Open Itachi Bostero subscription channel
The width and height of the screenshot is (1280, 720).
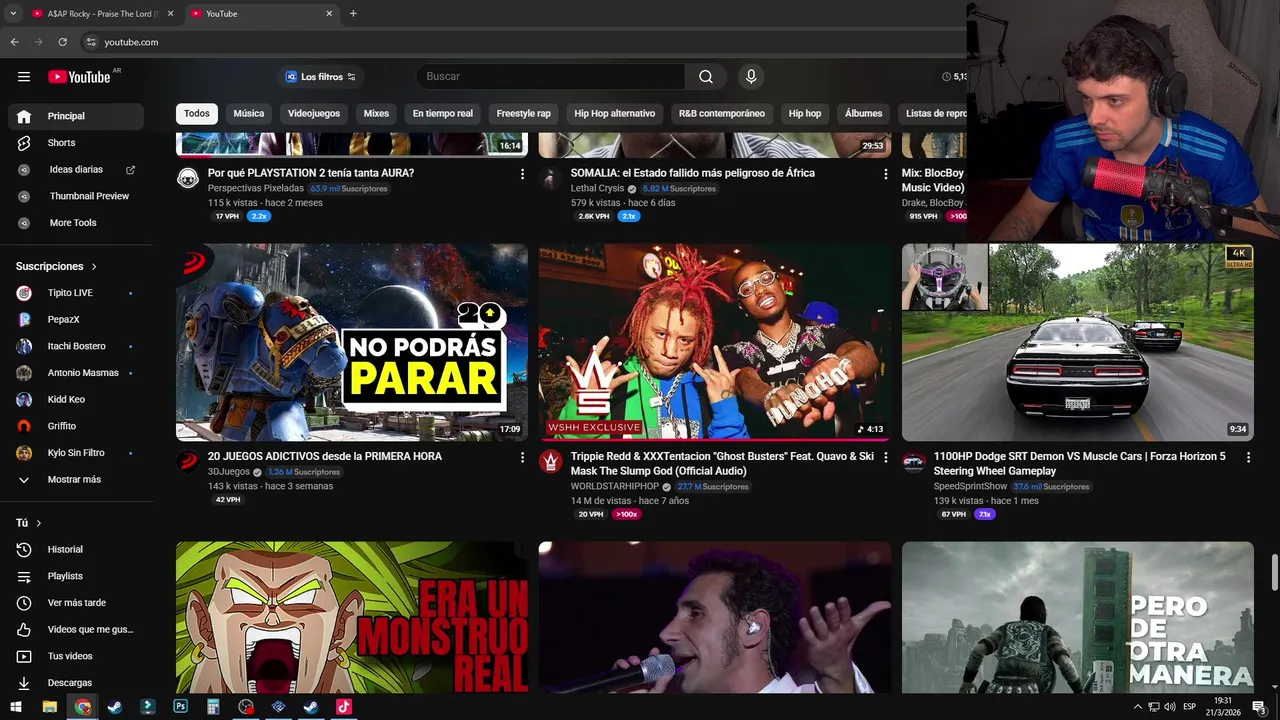click(76, 346)
